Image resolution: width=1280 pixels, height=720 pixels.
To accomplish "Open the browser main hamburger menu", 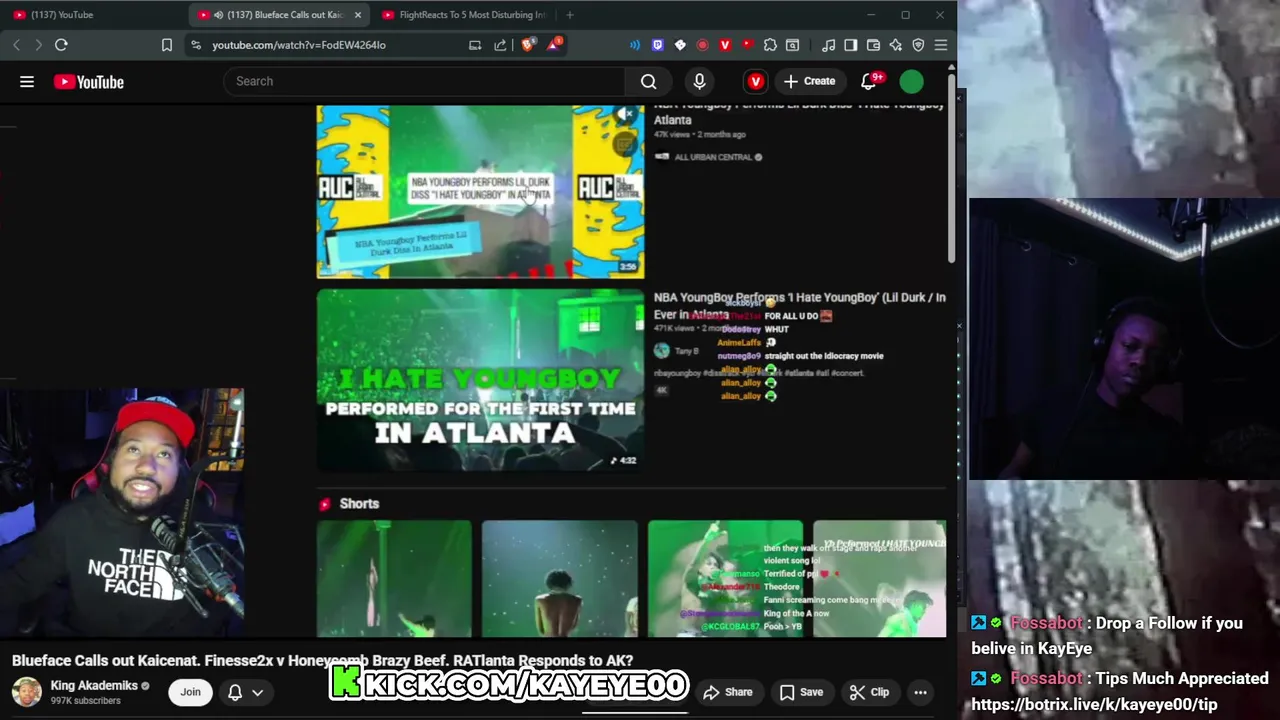I will pyautogui.click(x=941, y=45).
